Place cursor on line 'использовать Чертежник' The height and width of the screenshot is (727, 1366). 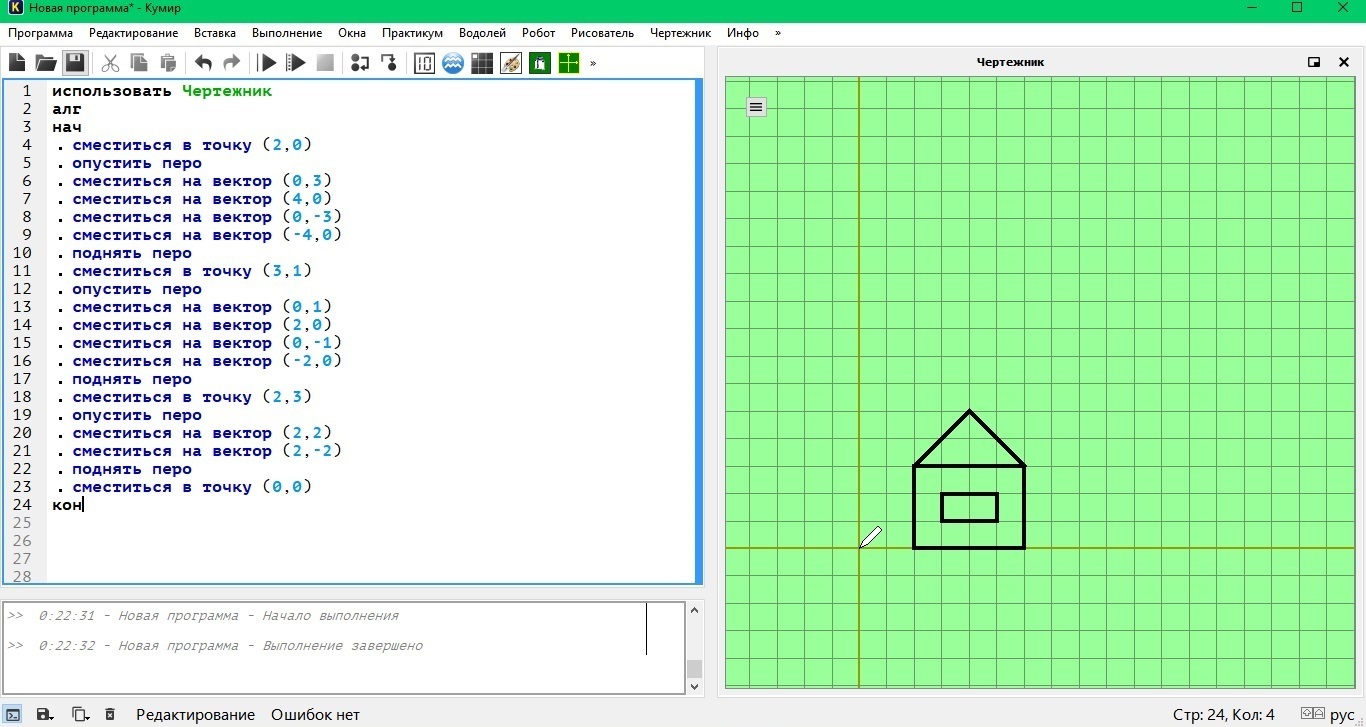(162, 91)
